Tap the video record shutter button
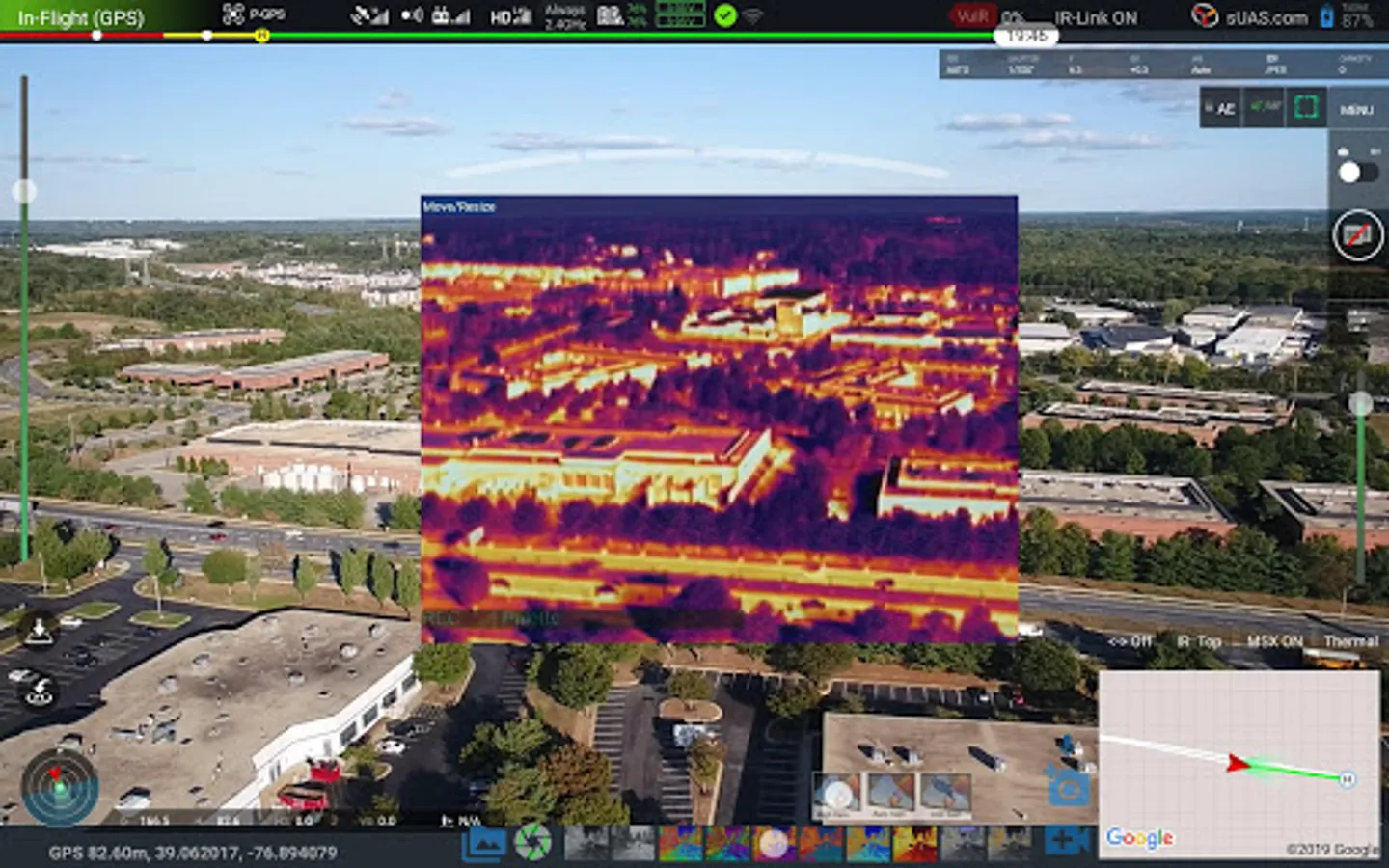 coord(1357,235)
